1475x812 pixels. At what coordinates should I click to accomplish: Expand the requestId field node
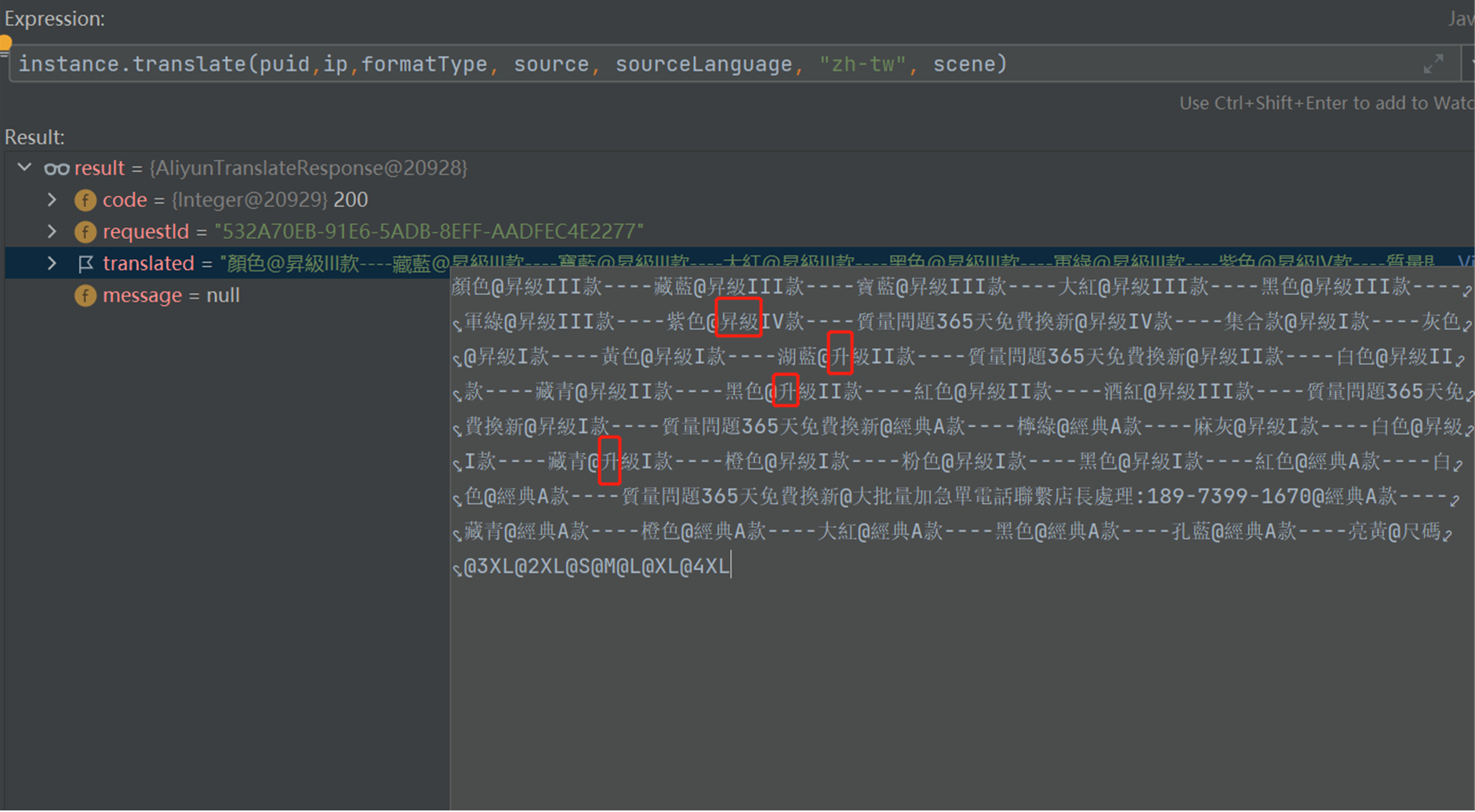tap(52, 231)
